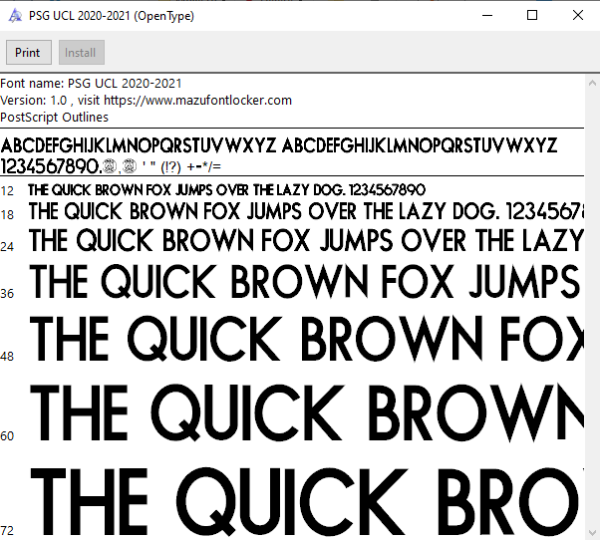Screen dimensions: 600x540
Task: Click the 12pt quick brown fox sample
Action: pyautogui.click(x=227, y=190)
